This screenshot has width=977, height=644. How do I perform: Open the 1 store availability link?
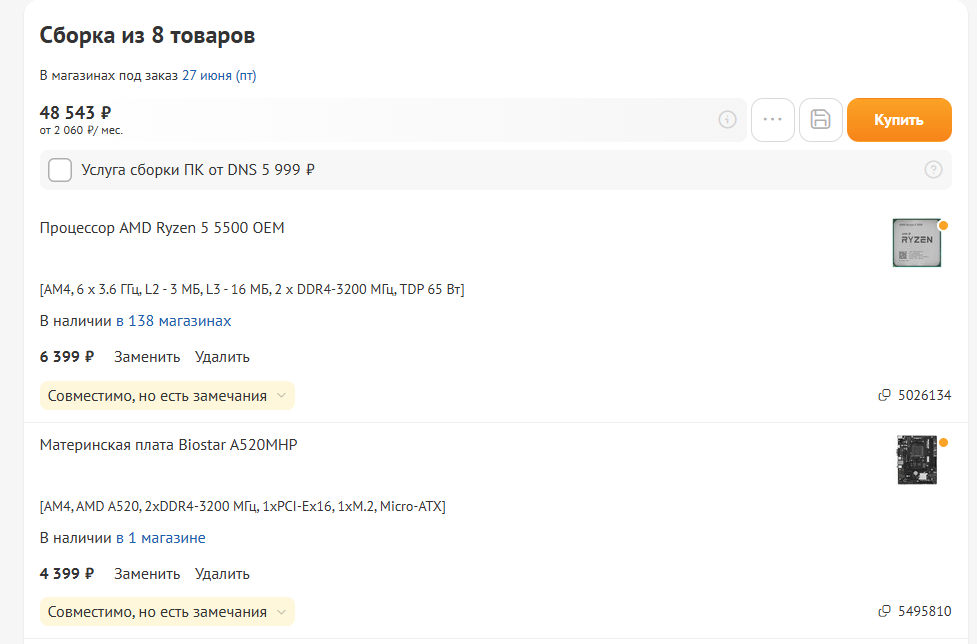(x=160, y=538)
